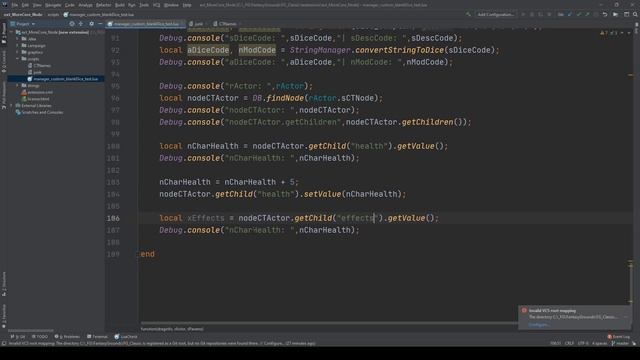The width and height of the screenshot is (640, 360).
Task: Expand External Libraries node
Action: (x=12, y=106)
